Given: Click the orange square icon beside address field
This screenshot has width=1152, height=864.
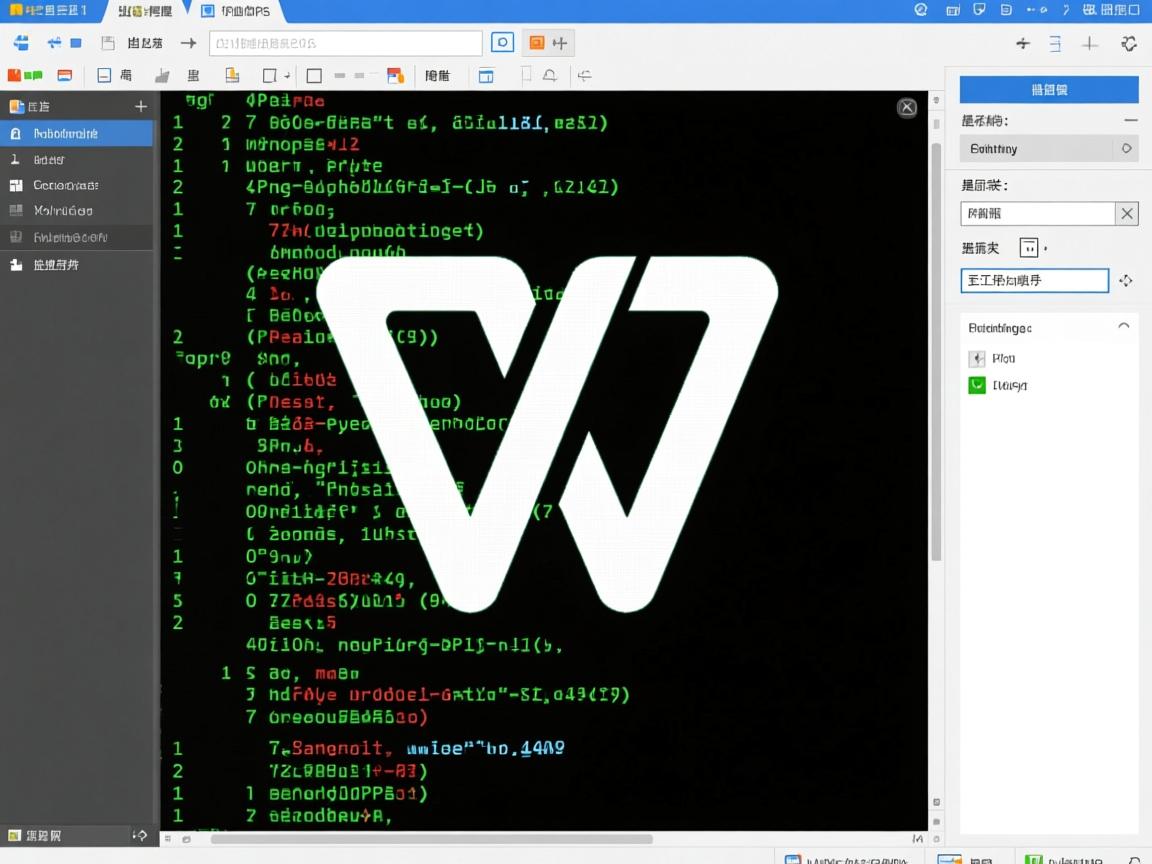Looking at the screenshot, I should (537, 43).
